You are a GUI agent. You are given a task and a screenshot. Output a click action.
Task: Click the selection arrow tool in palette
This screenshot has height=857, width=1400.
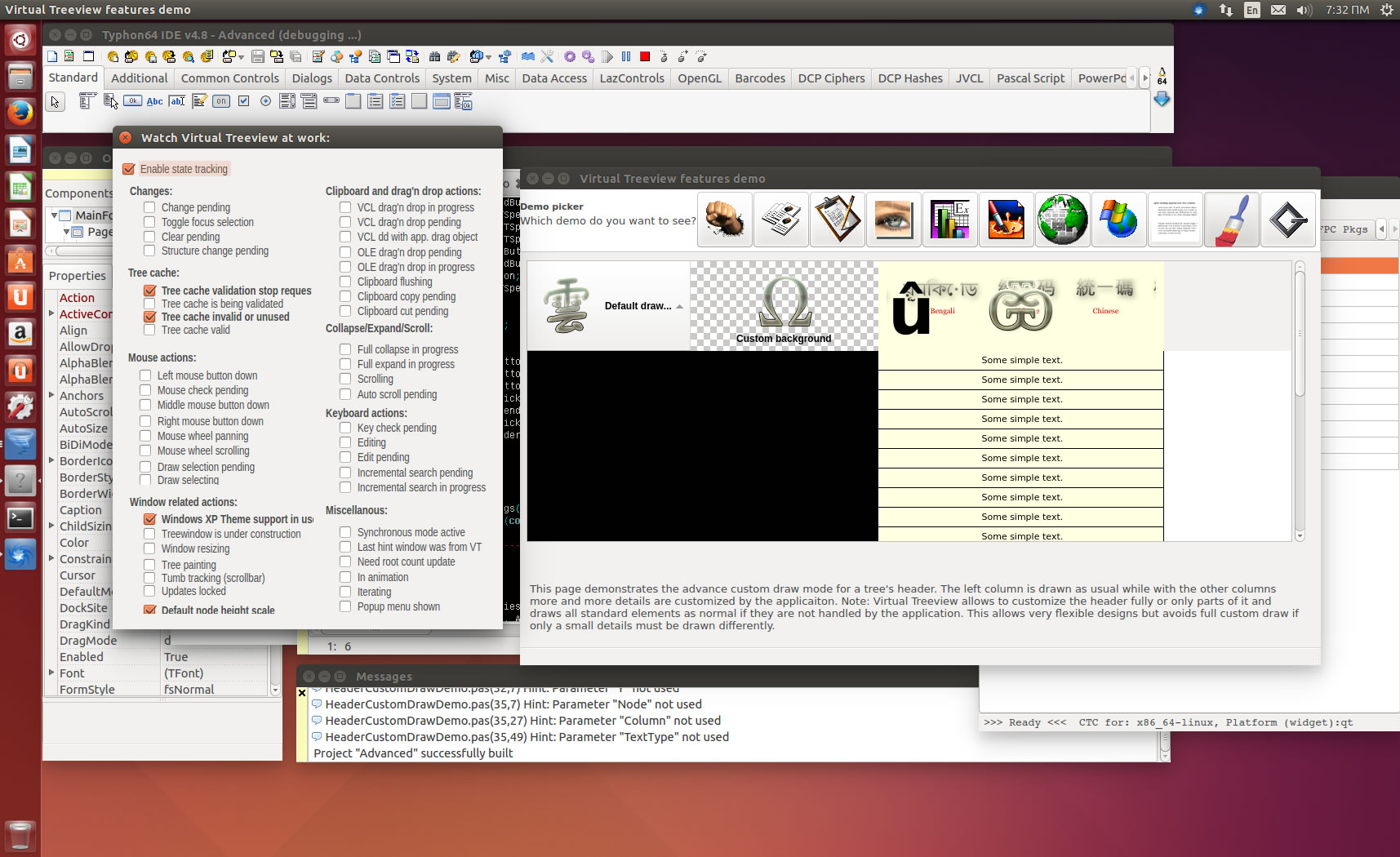[55, 102]
